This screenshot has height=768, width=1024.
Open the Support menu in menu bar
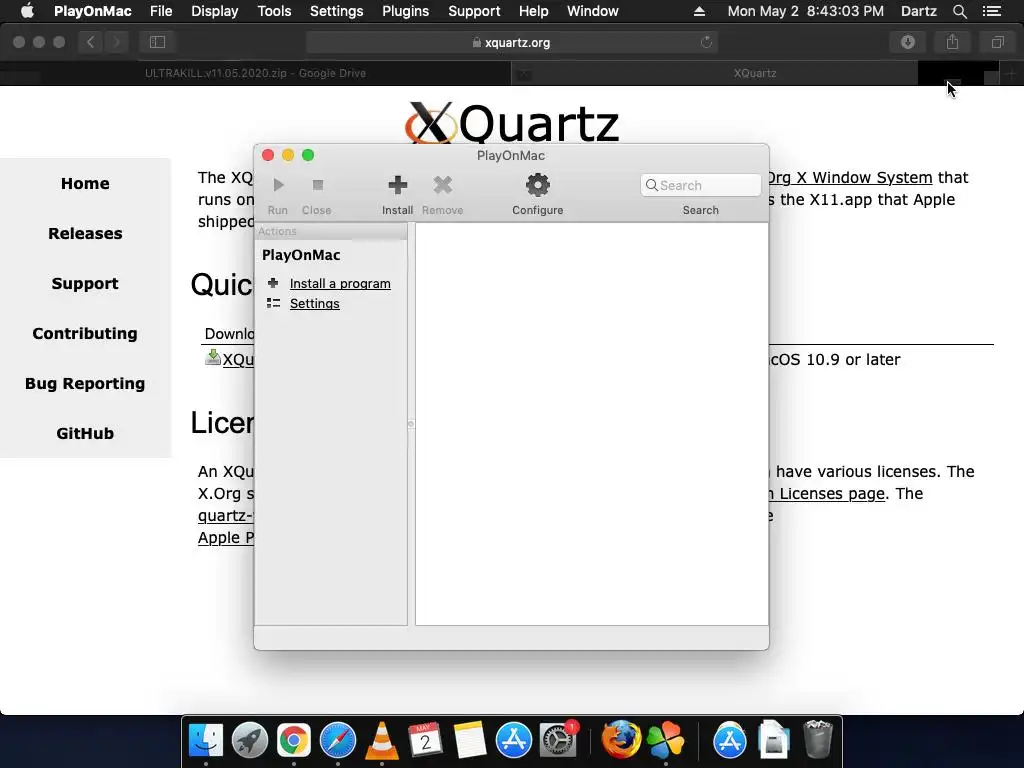[474, 11]
